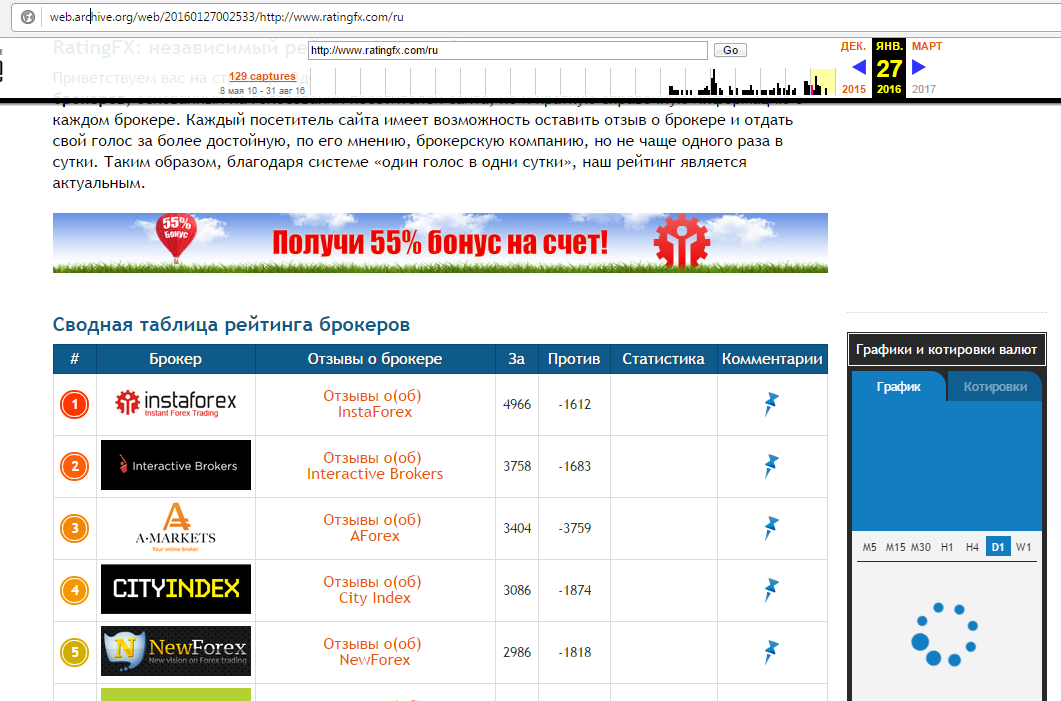Select the W1 timeframe

(1024, 547)
